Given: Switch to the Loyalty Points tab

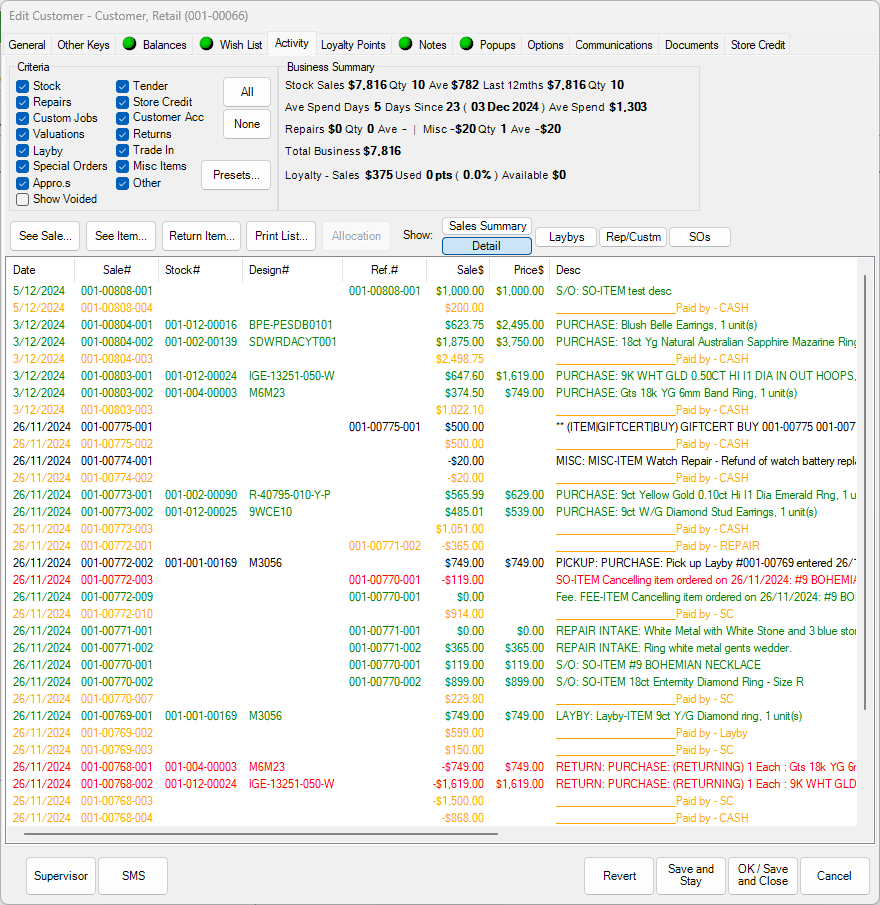Looking at the screenshot, I should [x=352, y=44].
